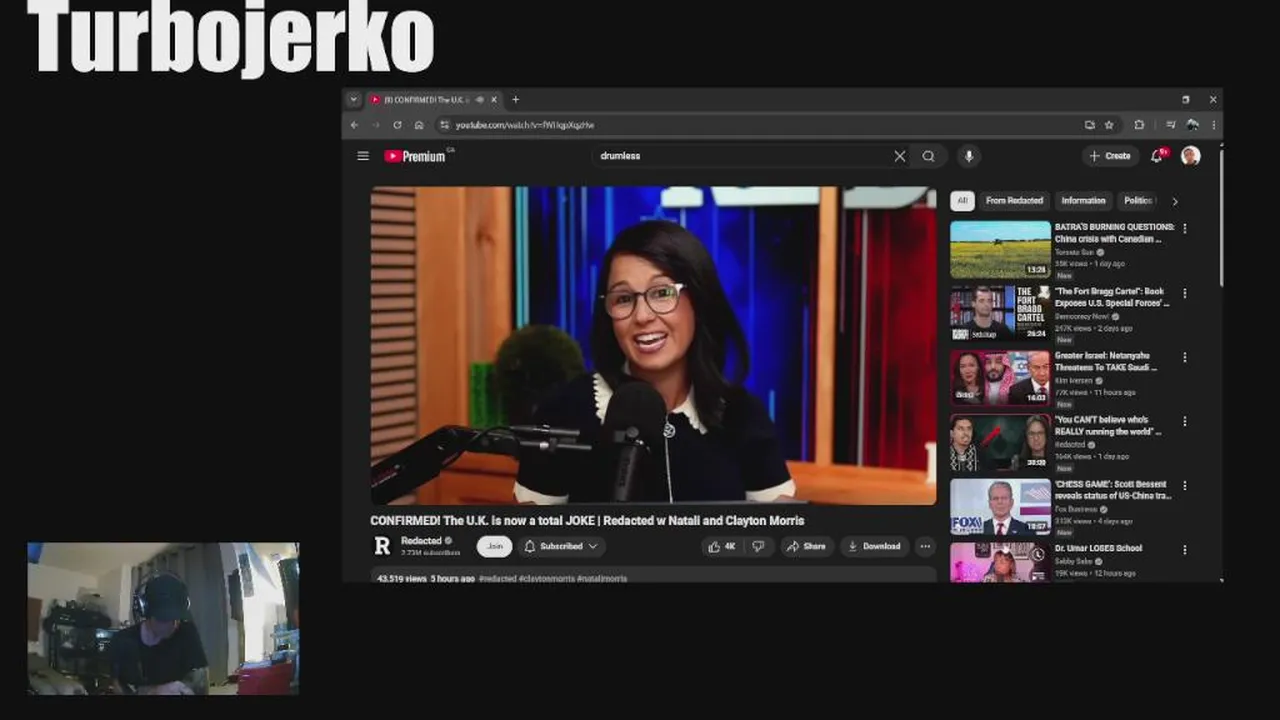The width and height of the screenshot is (1280, 720).
Task: Open options menu for Dr. Umar video
Action: [1185, 549]
